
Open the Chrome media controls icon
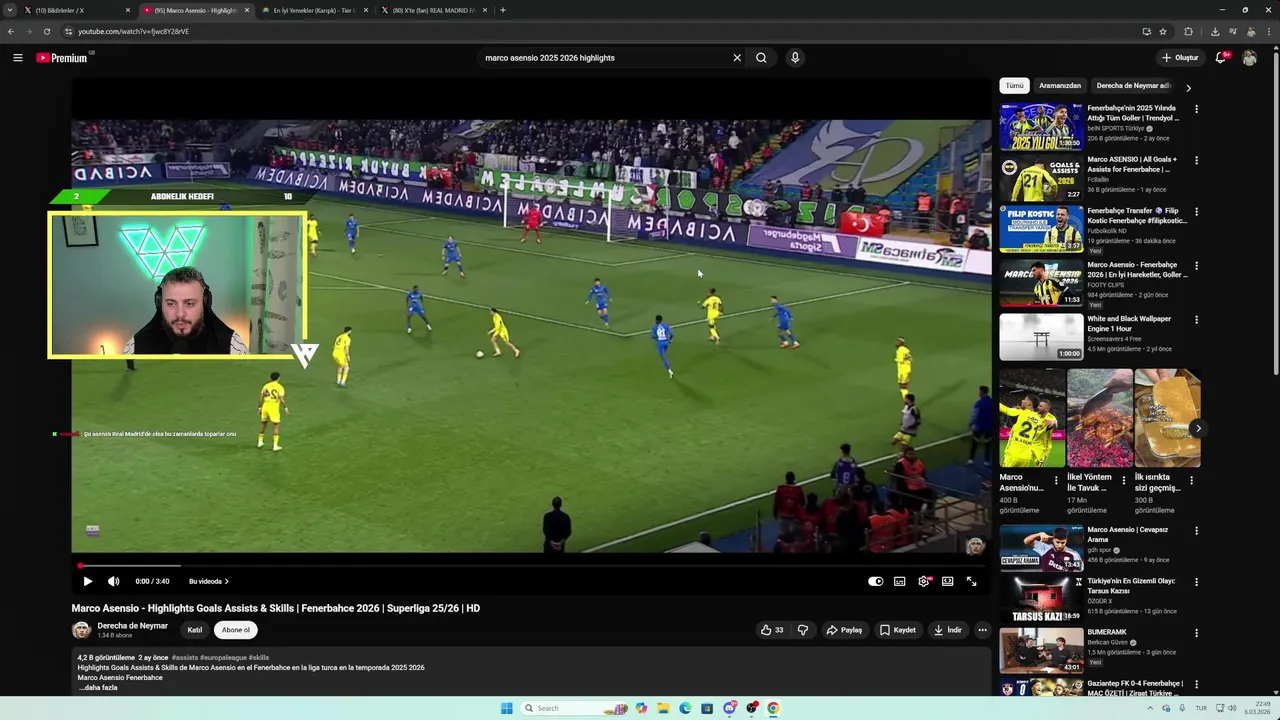coord(1233,31)
